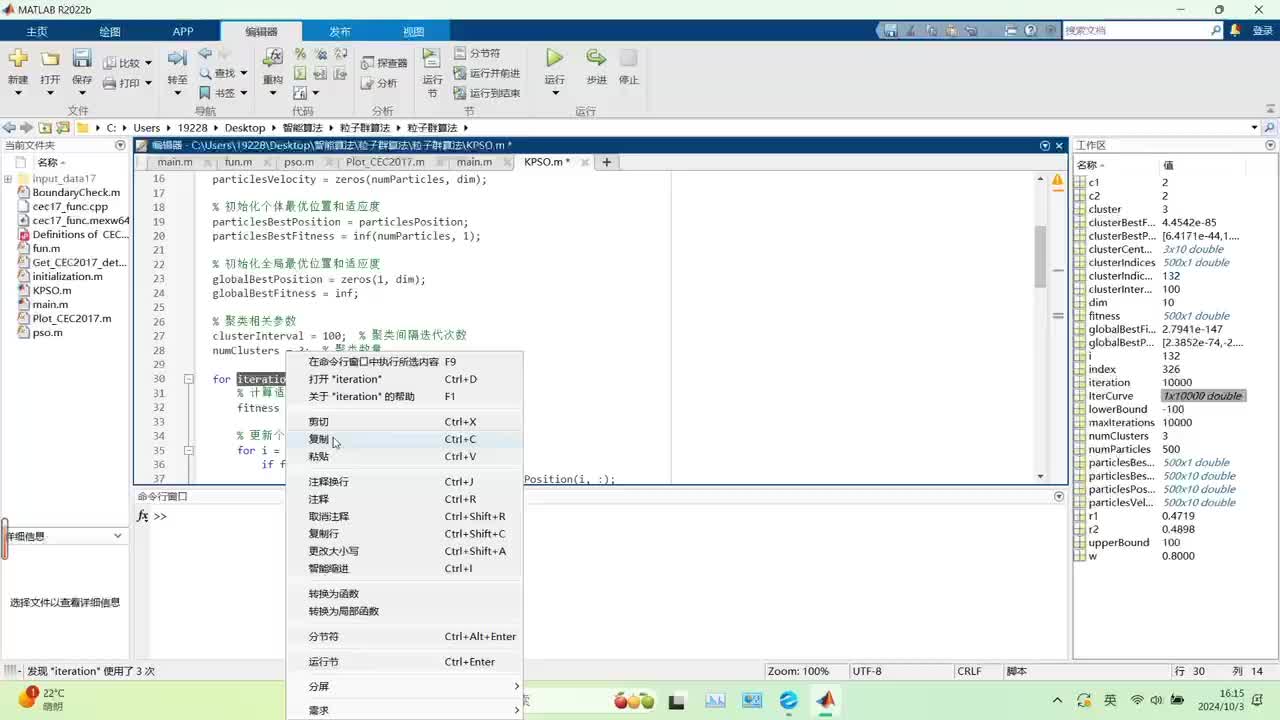Click the green Run (运行) button

coord(554,60)
